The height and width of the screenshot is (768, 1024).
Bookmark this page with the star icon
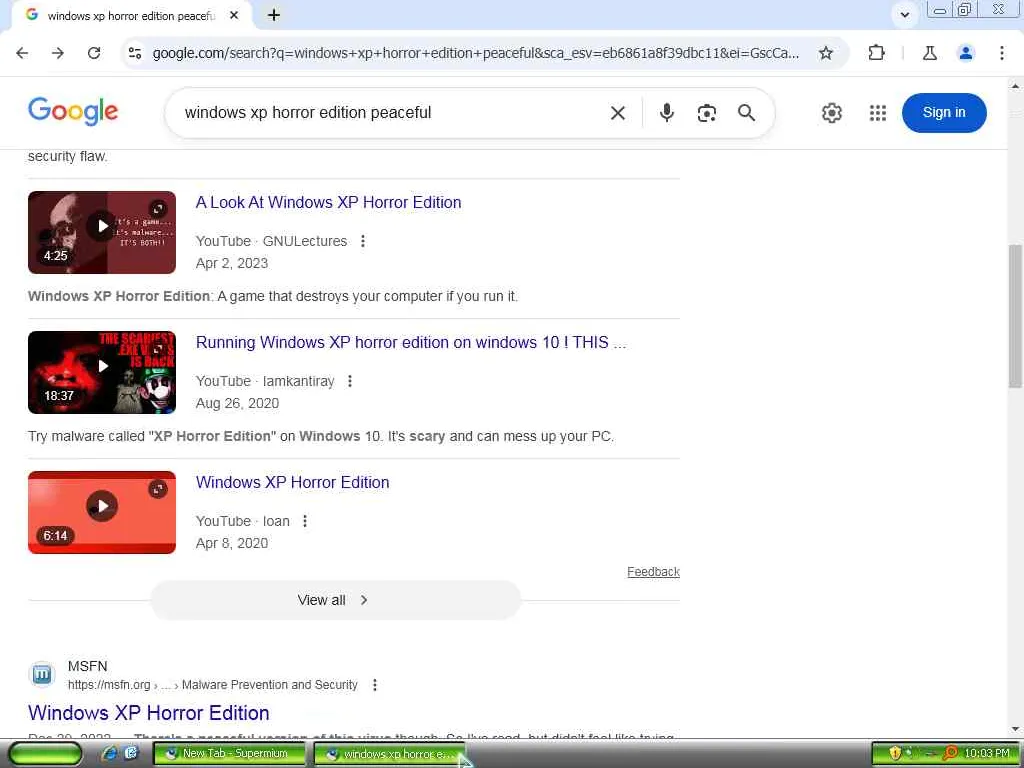(826, 53)
